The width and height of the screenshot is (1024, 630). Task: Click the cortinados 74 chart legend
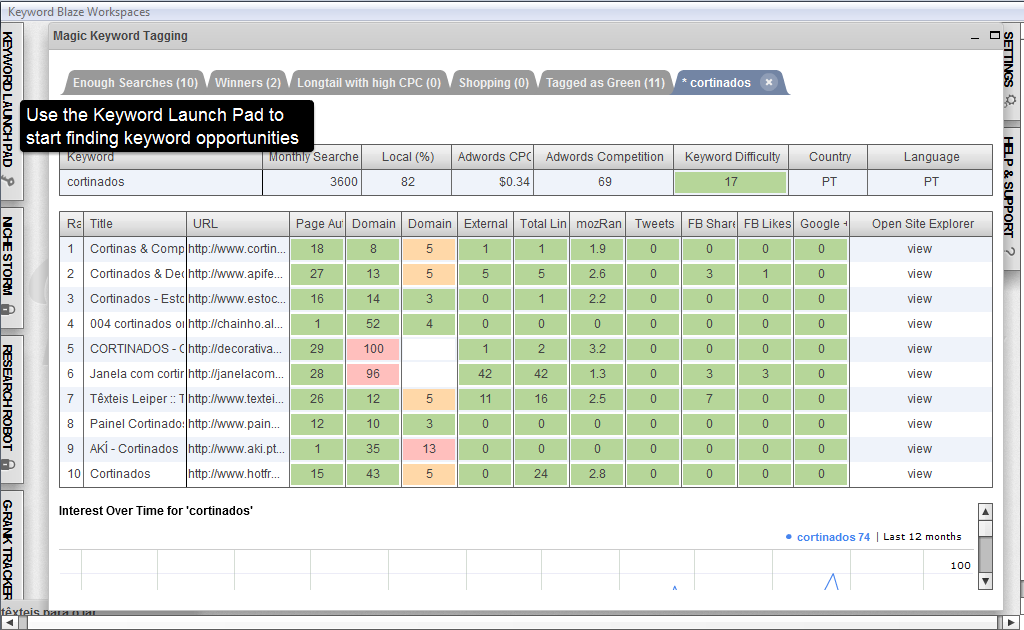(x=828, y=537)
